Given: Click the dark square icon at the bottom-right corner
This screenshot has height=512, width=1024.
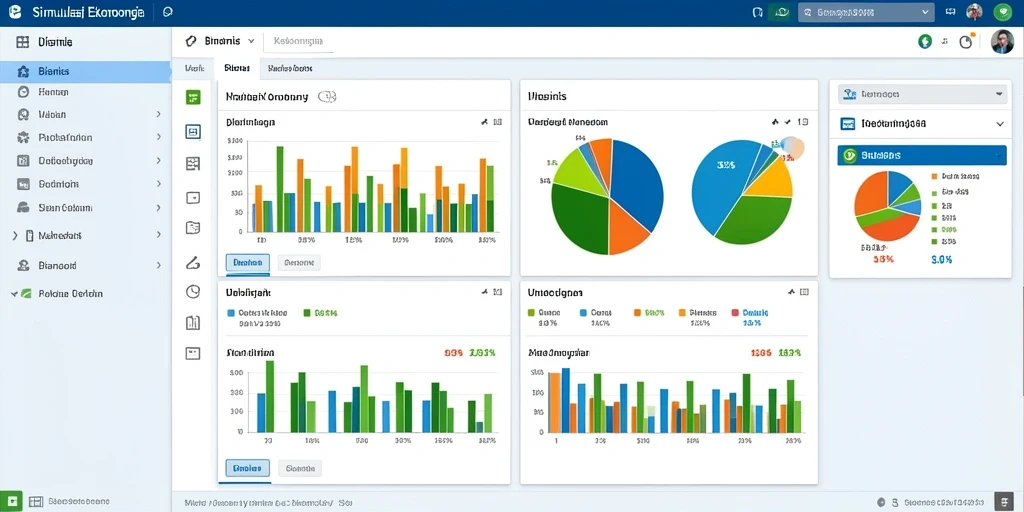Looking at the screenshot, I should click(1004, 502).
